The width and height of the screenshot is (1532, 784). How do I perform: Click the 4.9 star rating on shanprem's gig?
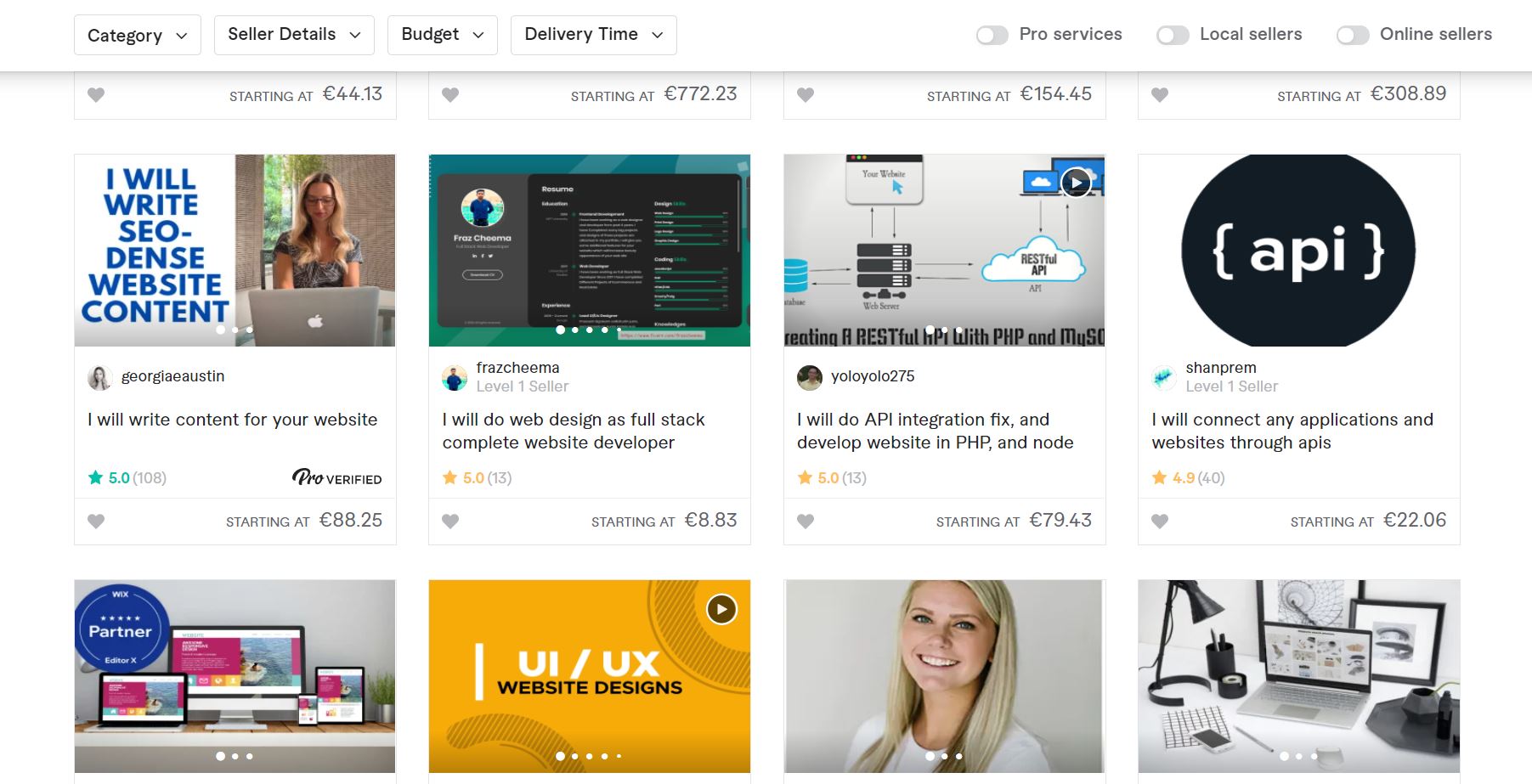click(1173, 478)
